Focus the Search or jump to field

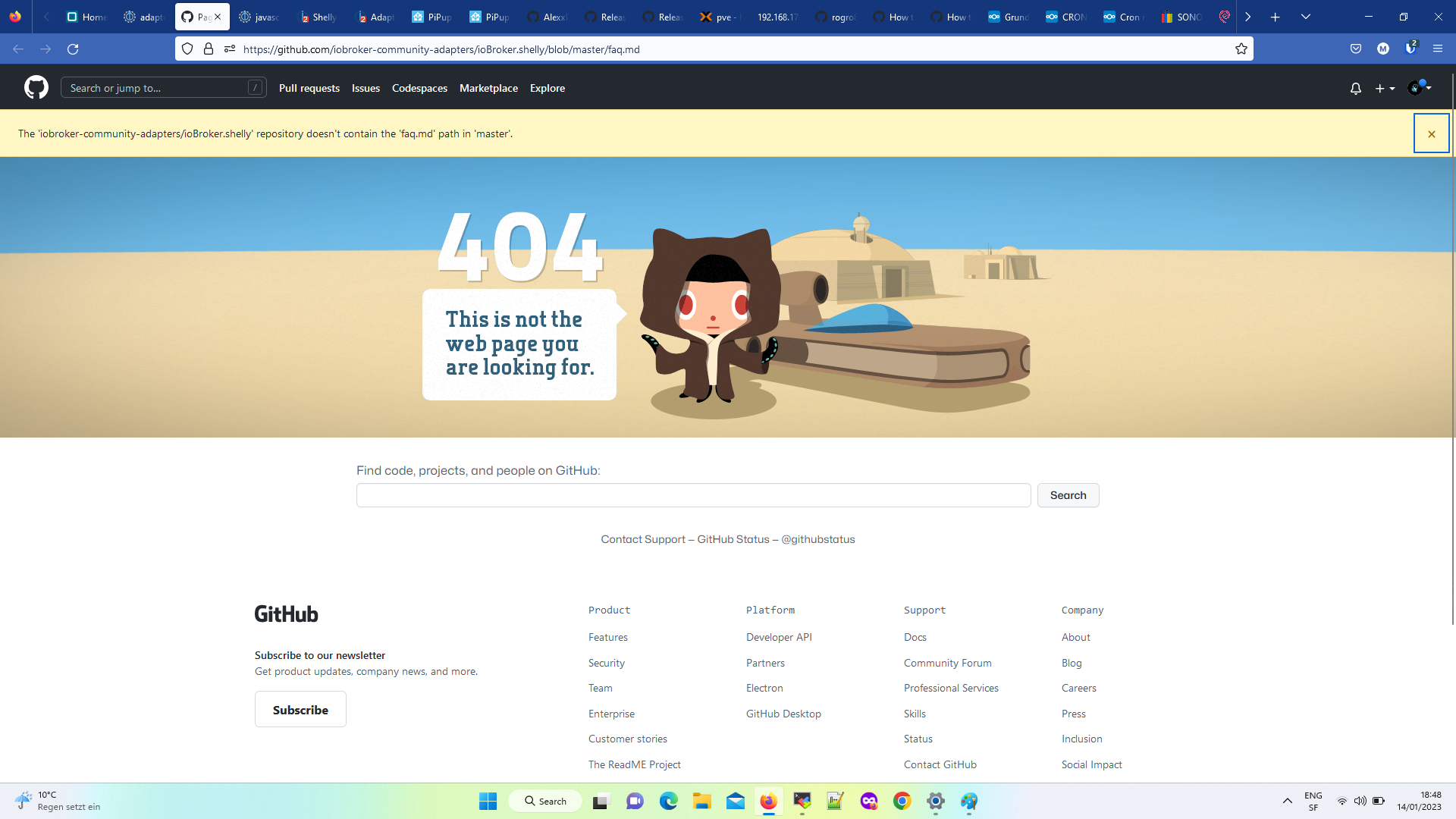coord(164,88)
